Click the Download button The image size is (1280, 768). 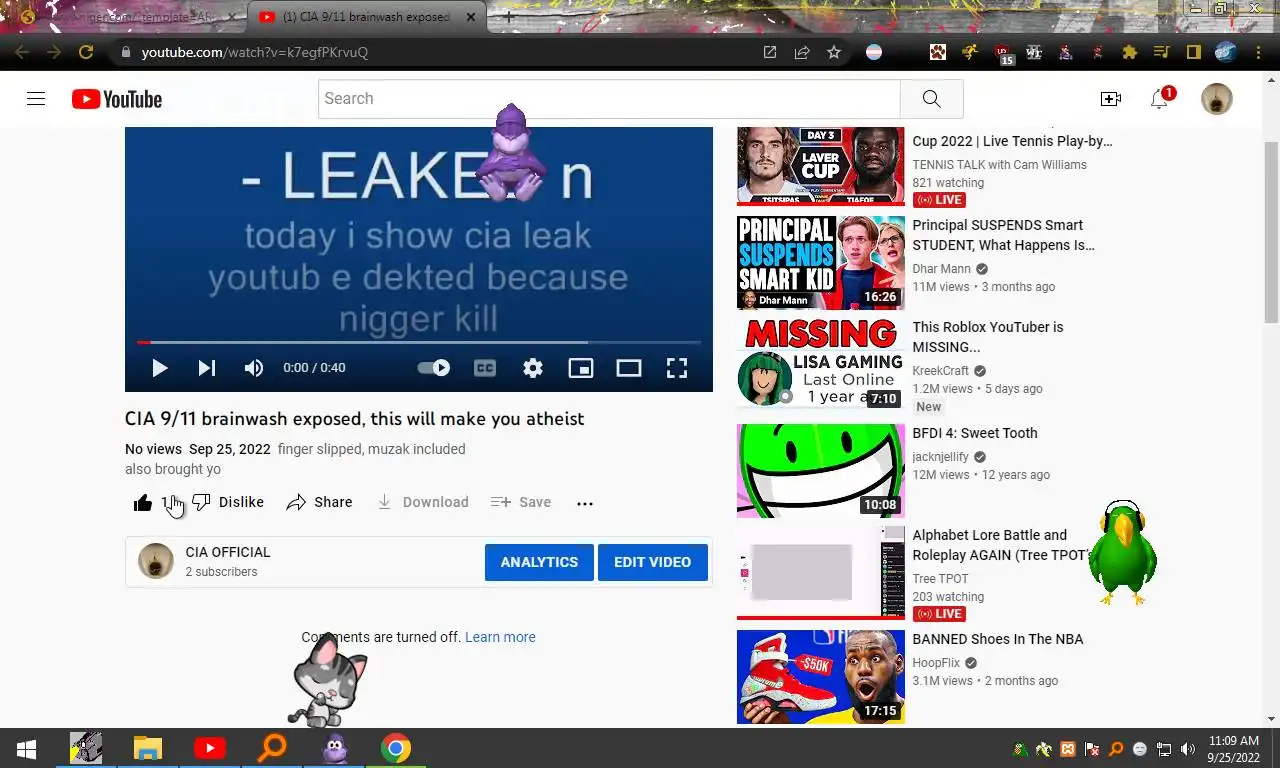coord(422,503)
